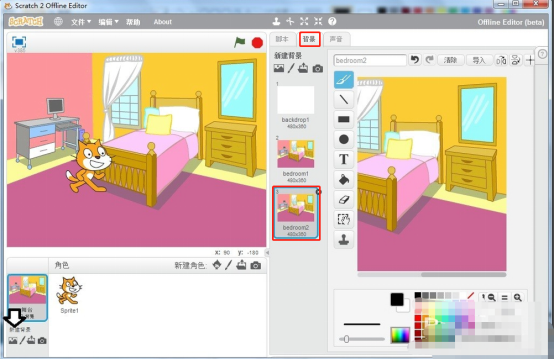554x360 pixels.
Task: New sprite from camera icon next to 新建角色
Action: (256, 265)
